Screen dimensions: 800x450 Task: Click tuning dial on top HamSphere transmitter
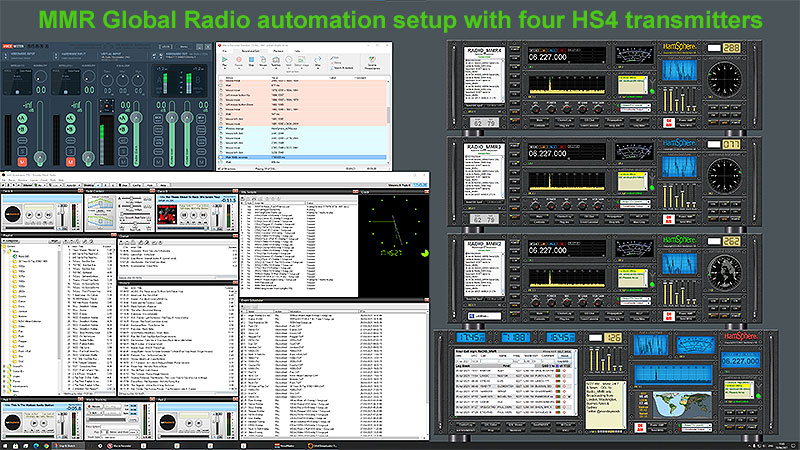coord(724,79)
